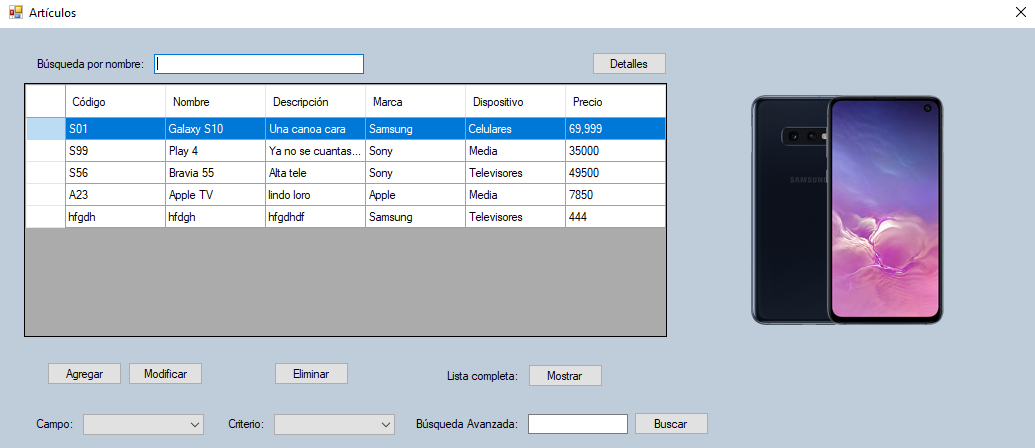Select the 'Una canoa cara' description cell
The image size is (1035, 448).
pyautogui.click(x=316, y=129)
